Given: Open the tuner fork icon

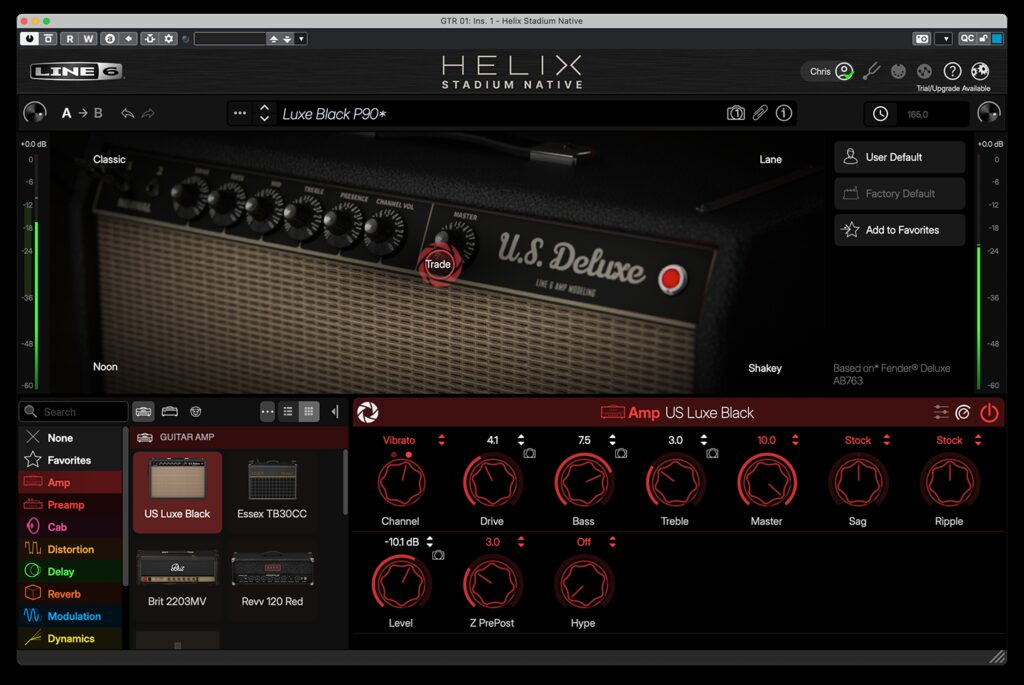Looking at the screenshot, I should (871, 71).
